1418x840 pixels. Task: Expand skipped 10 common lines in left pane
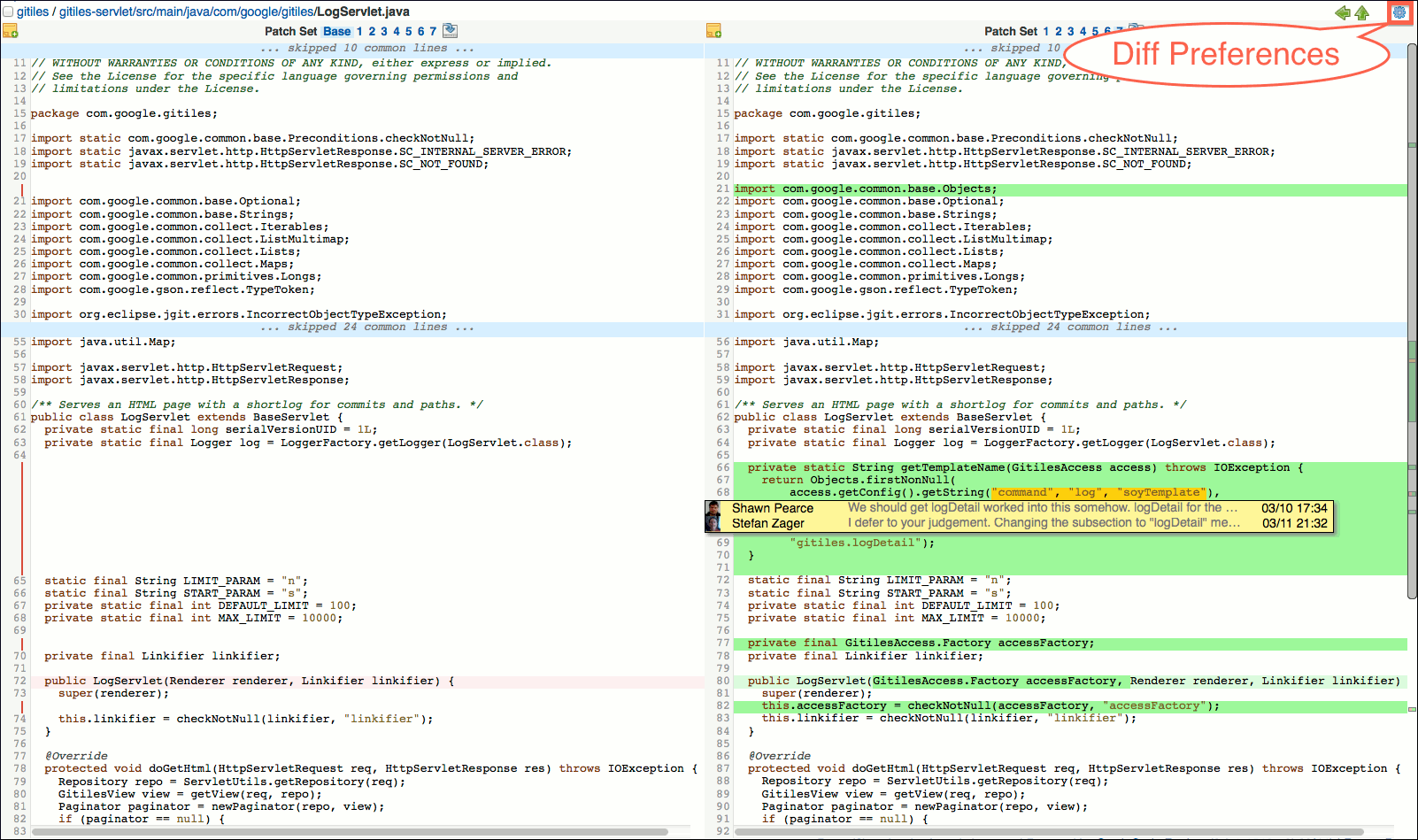(367, 48)
